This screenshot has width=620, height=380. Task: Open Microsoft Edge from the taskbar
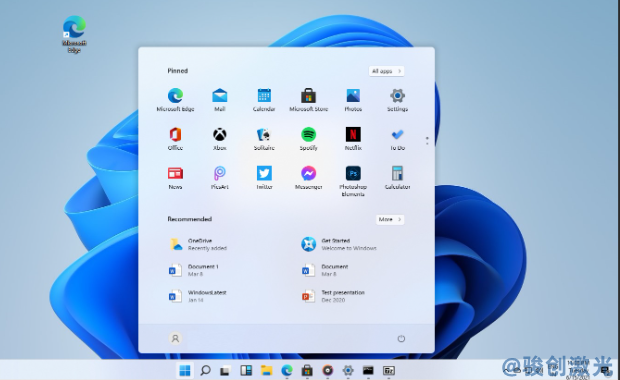click(x=287, y=371)
